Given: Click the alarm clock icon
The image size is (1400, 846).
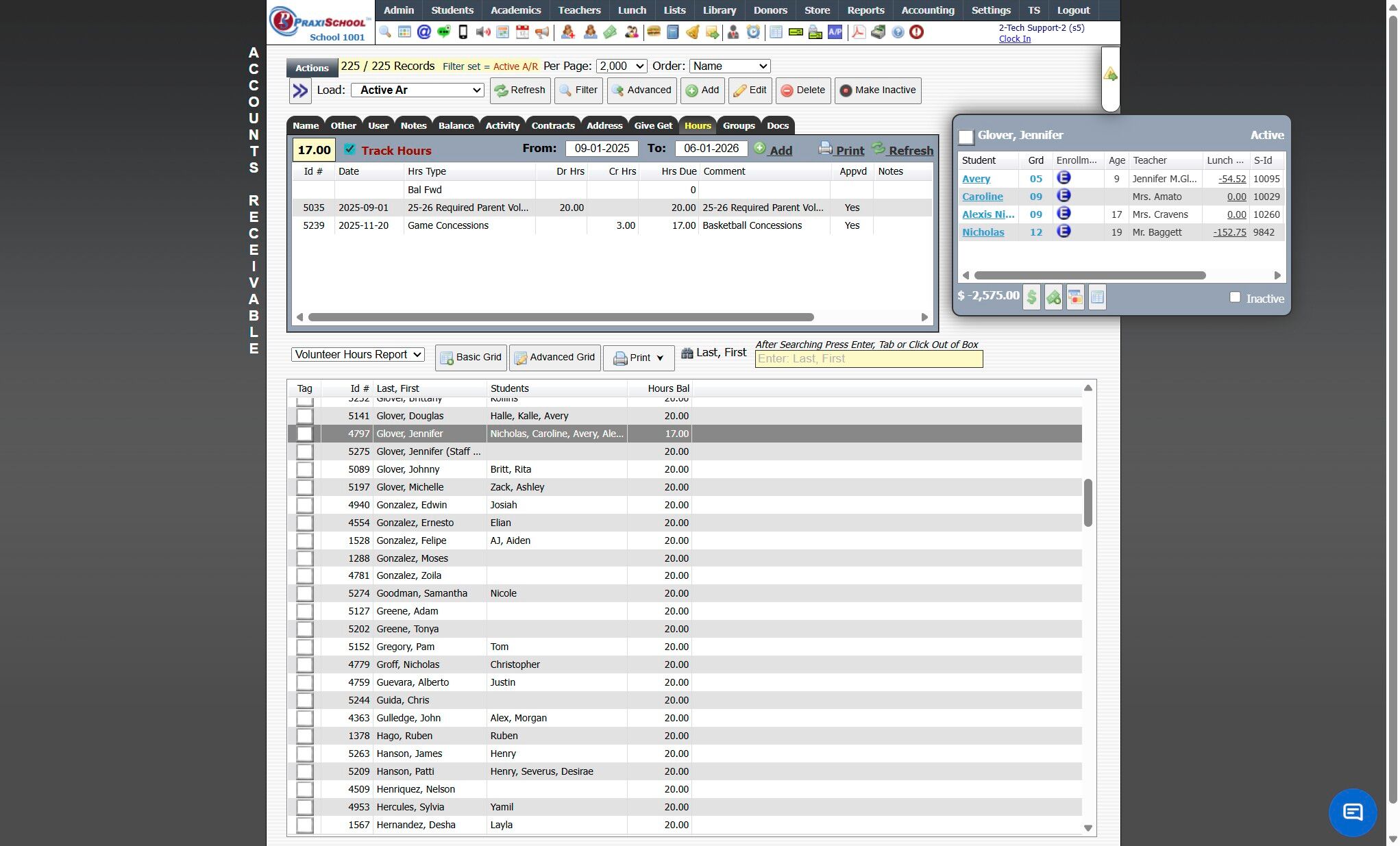Looking at the screenshot, I should tap(753, 32).
